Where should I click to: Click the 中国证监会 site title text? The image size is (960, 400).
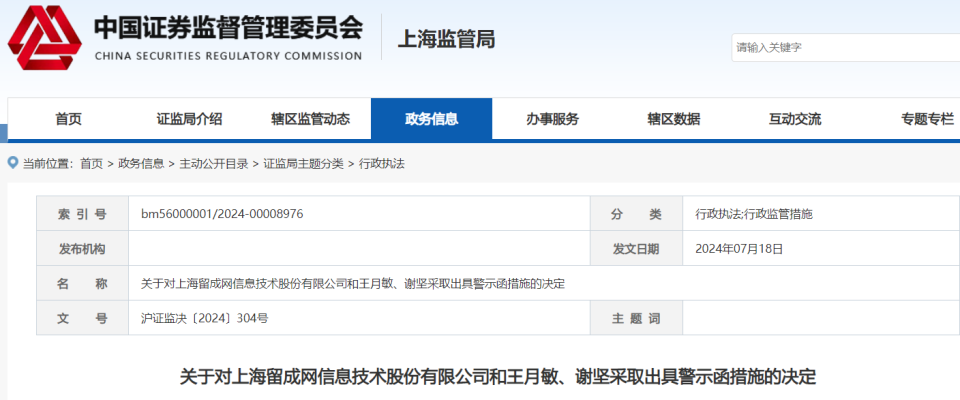click(228, 28)
